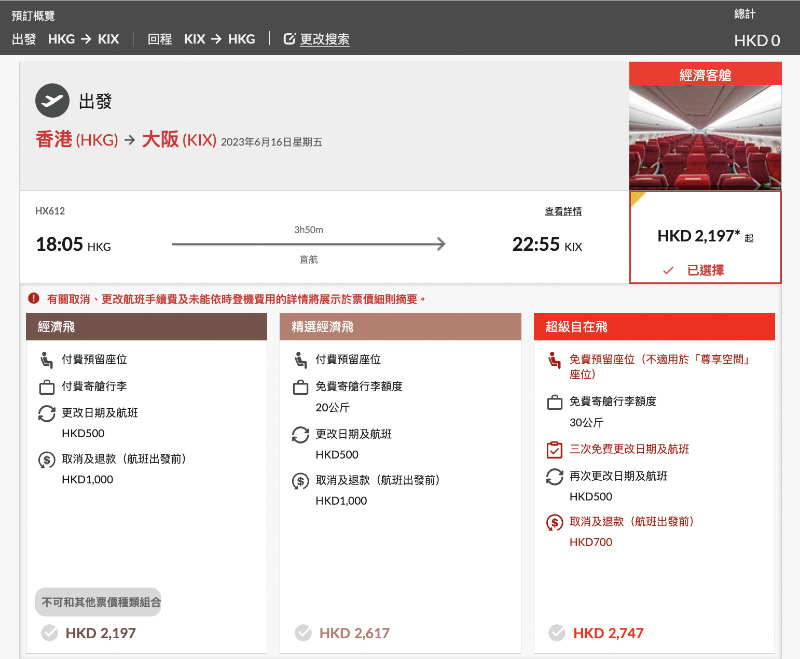This screenshot has height=659, width=800.
Task: Click change-date arrows icon in 精選經濟飛
Action: 301,435
